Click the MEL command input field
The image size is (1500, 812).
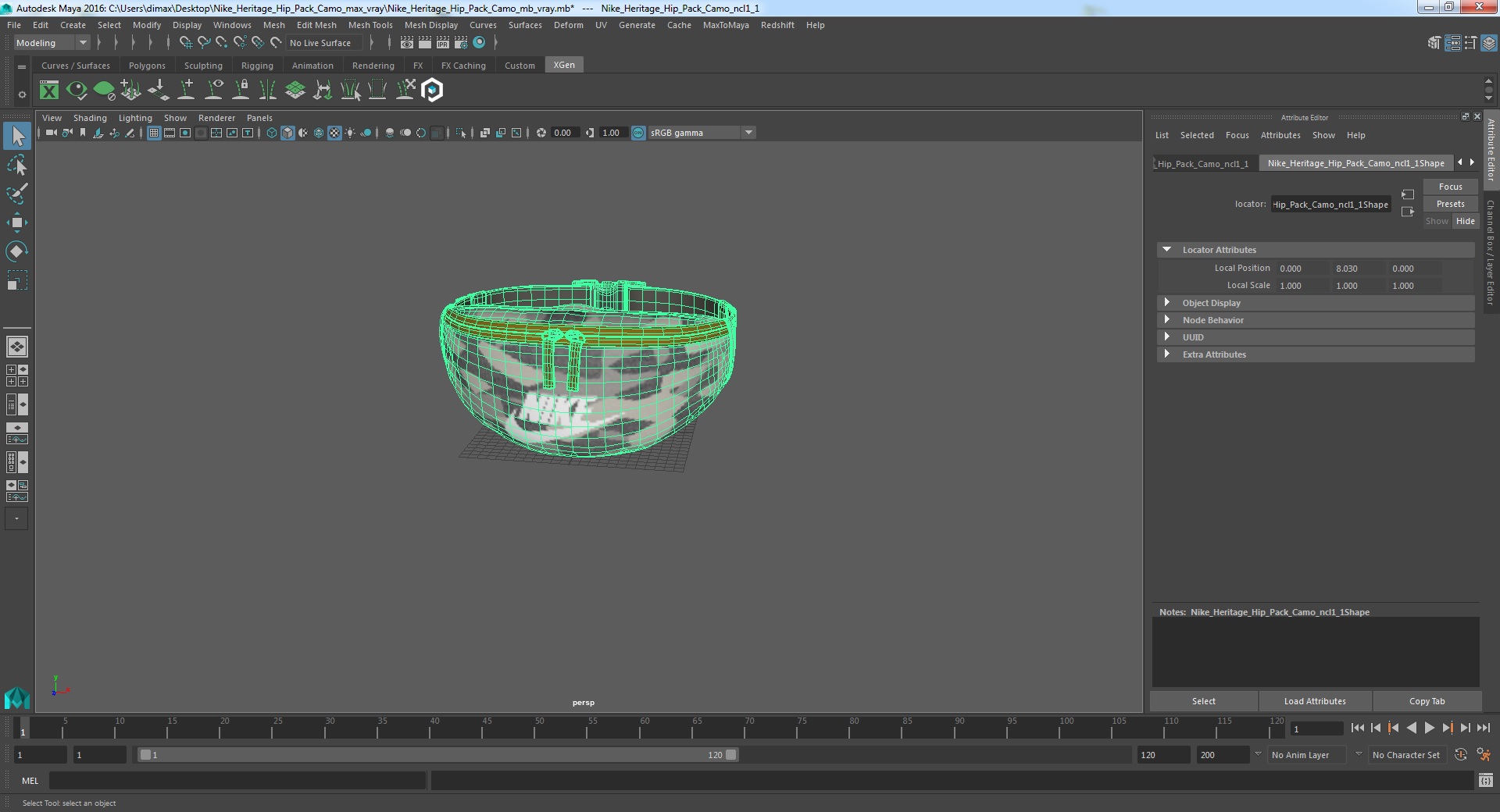click(237, 781)
